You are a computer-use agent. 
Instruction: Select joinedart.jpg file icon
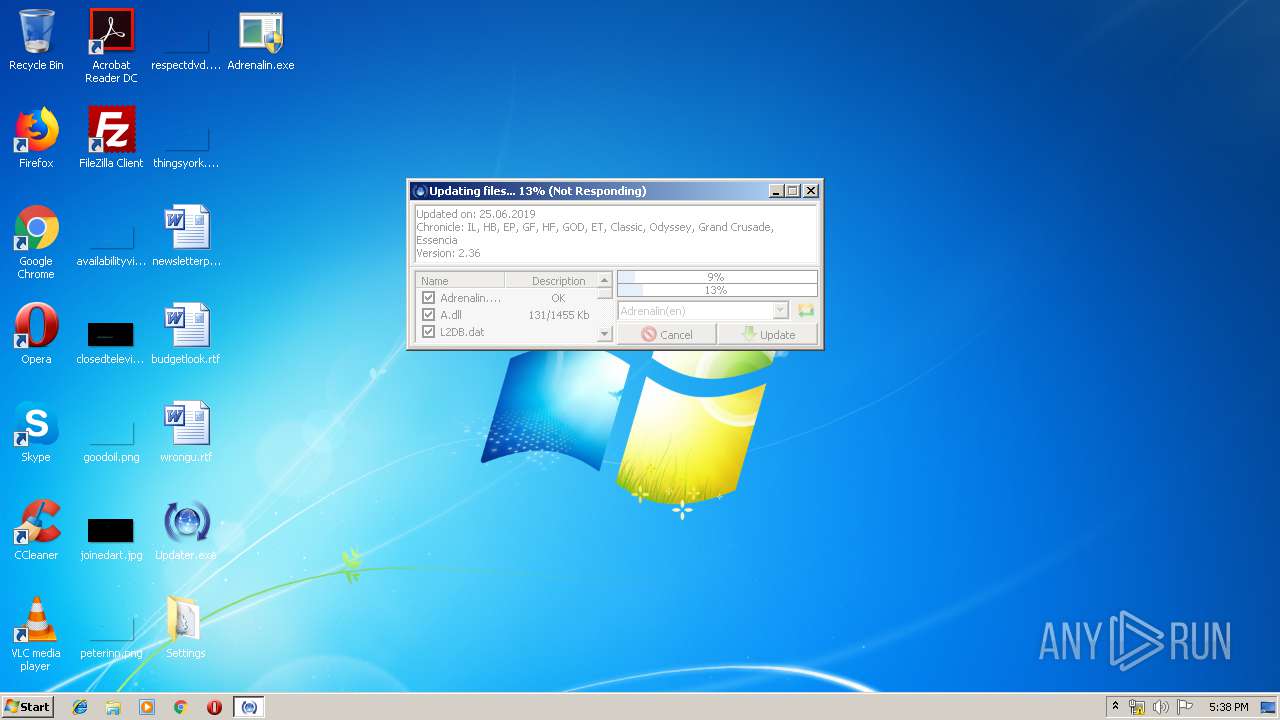click(x=111, y=538)
